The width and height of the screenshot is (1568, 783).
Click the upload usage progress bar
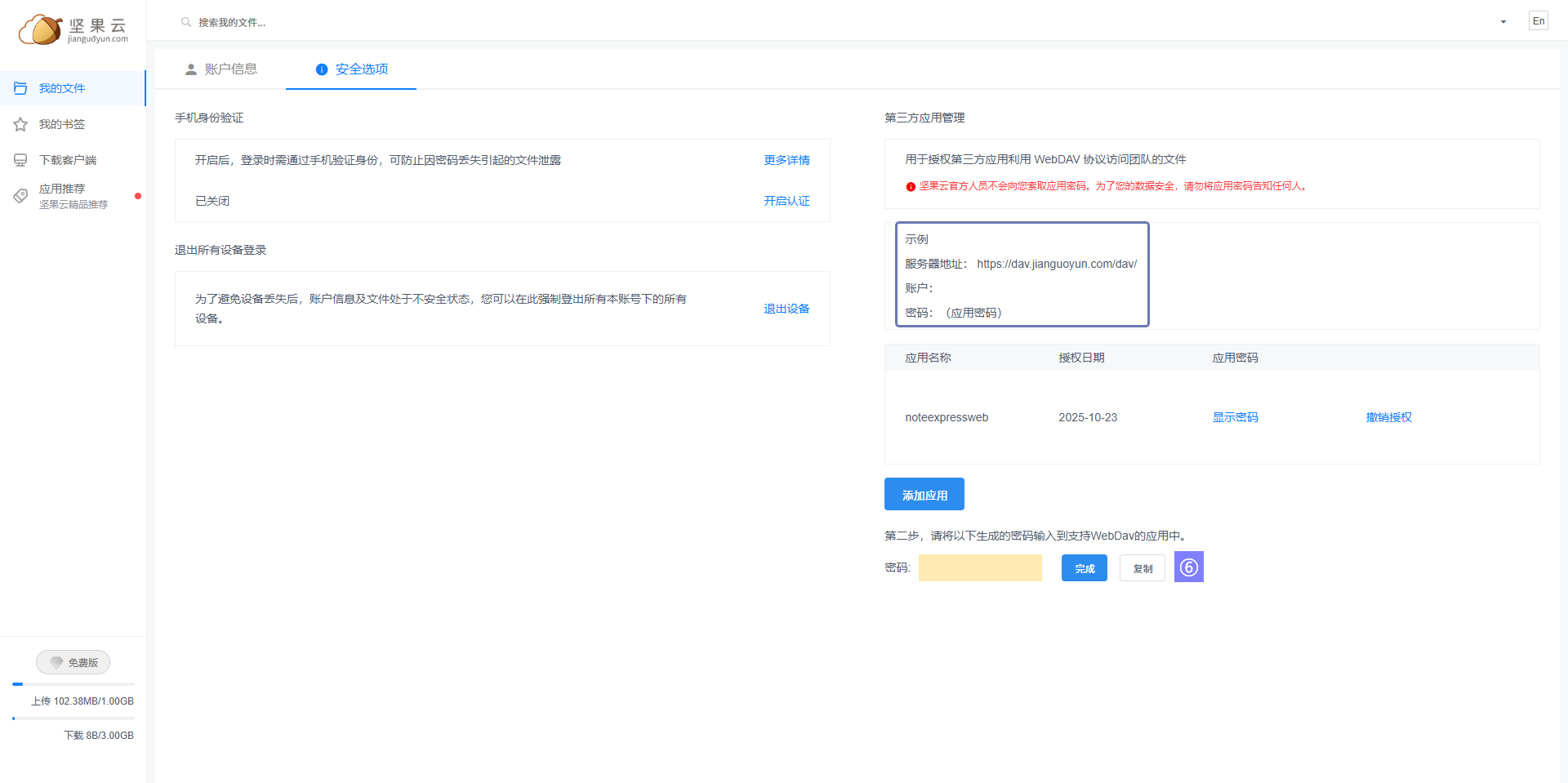(73, 684)
